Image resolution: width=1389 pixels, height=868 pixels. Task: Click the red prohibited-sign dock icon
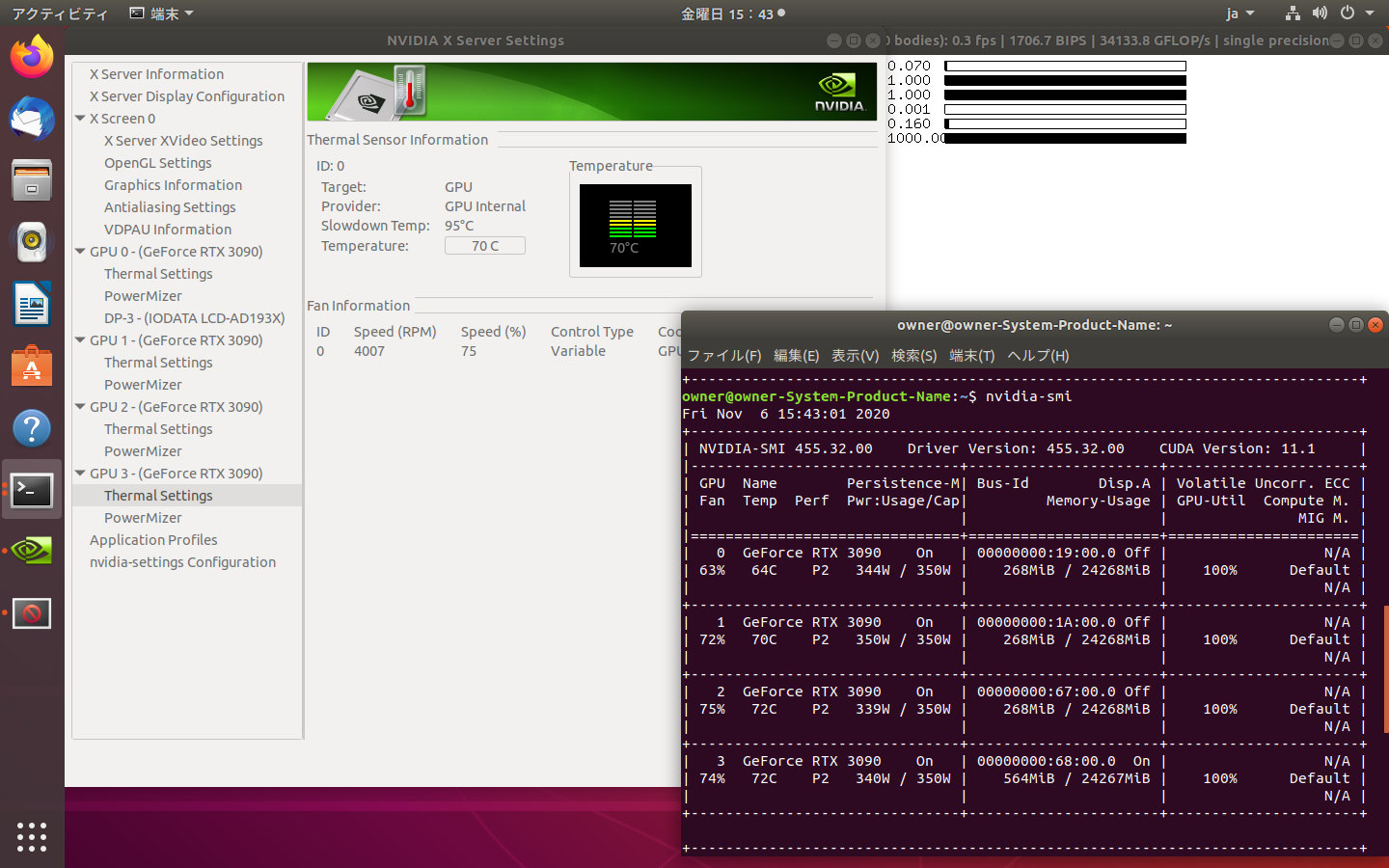click(32, 612)
